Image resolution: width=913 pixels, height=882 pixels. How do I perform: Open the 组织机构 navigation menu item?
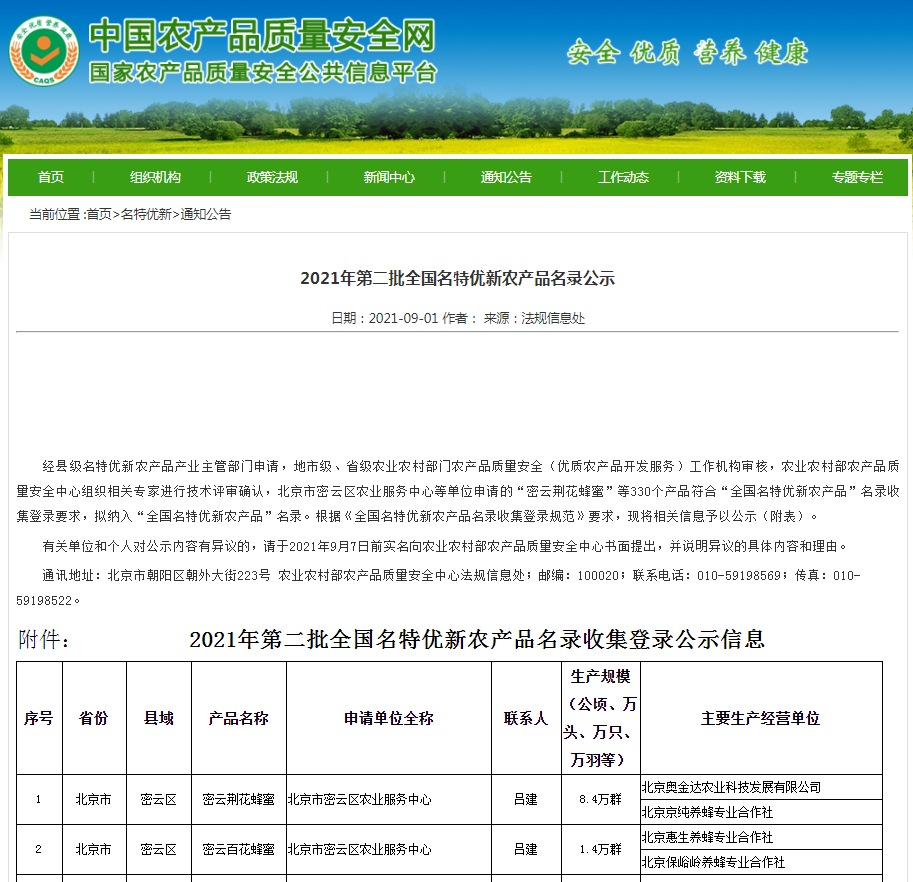pyautogui.click(x=155, y=177)
